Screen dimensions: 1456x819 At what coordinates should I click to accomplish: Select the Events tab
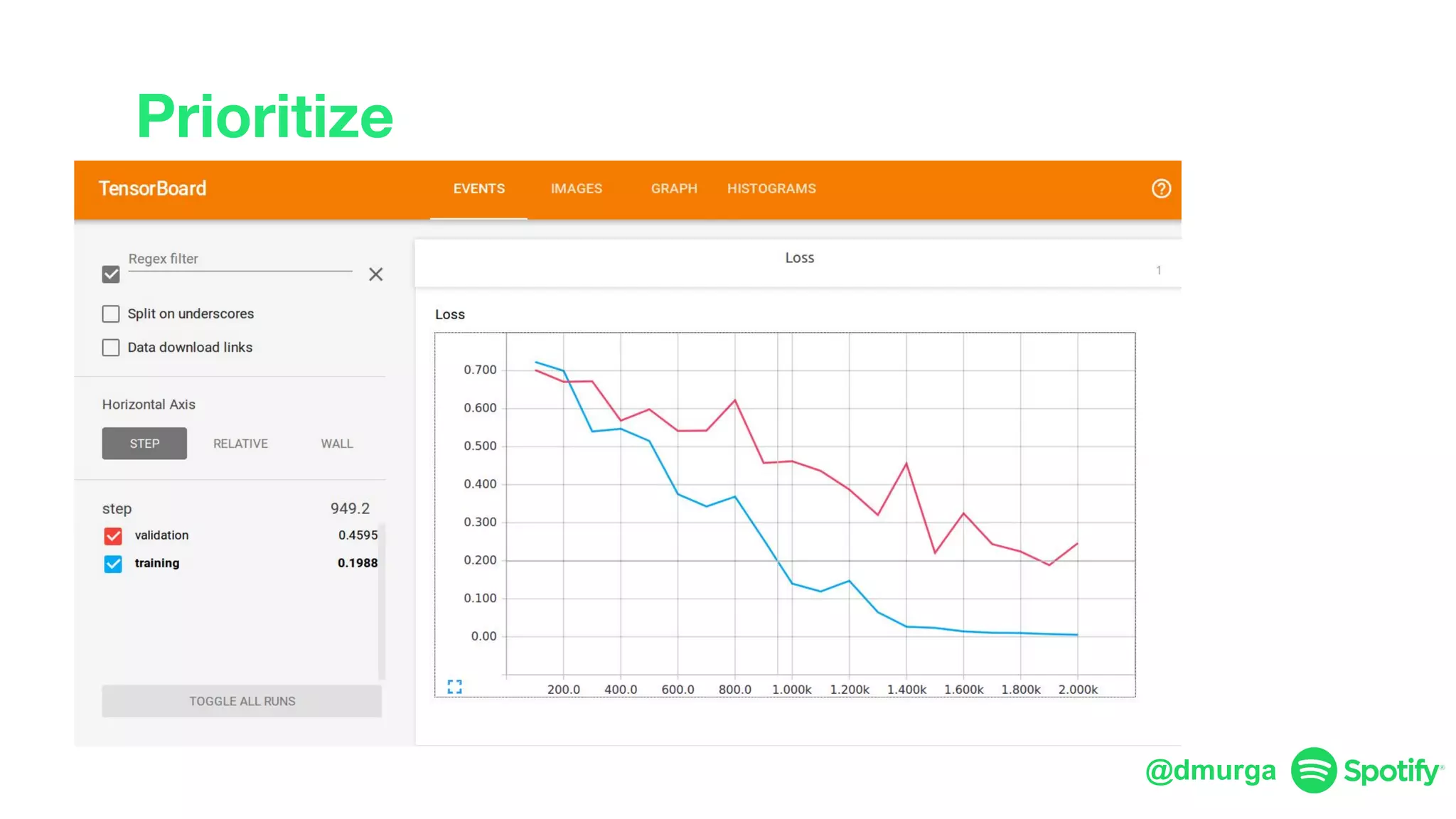pos(478,189)
